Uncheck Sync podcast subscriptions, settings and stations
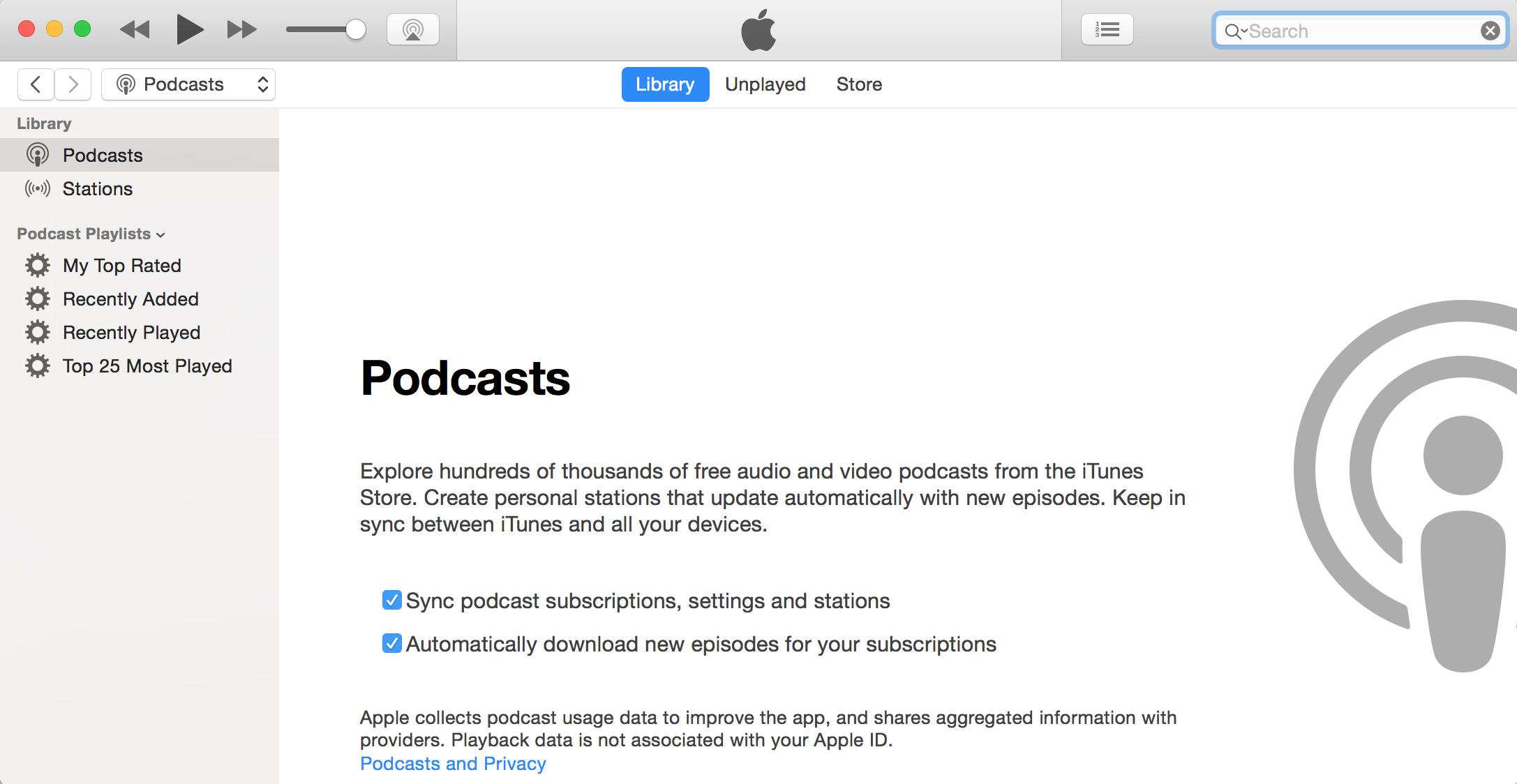 (x=392, y=600)
